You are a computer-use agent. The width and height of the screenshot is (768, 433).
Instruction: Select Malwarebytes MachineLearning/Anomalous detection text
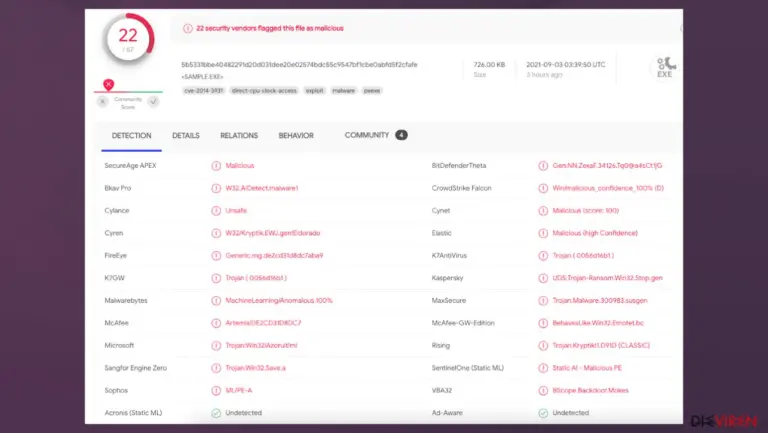[x=279, y=300]
